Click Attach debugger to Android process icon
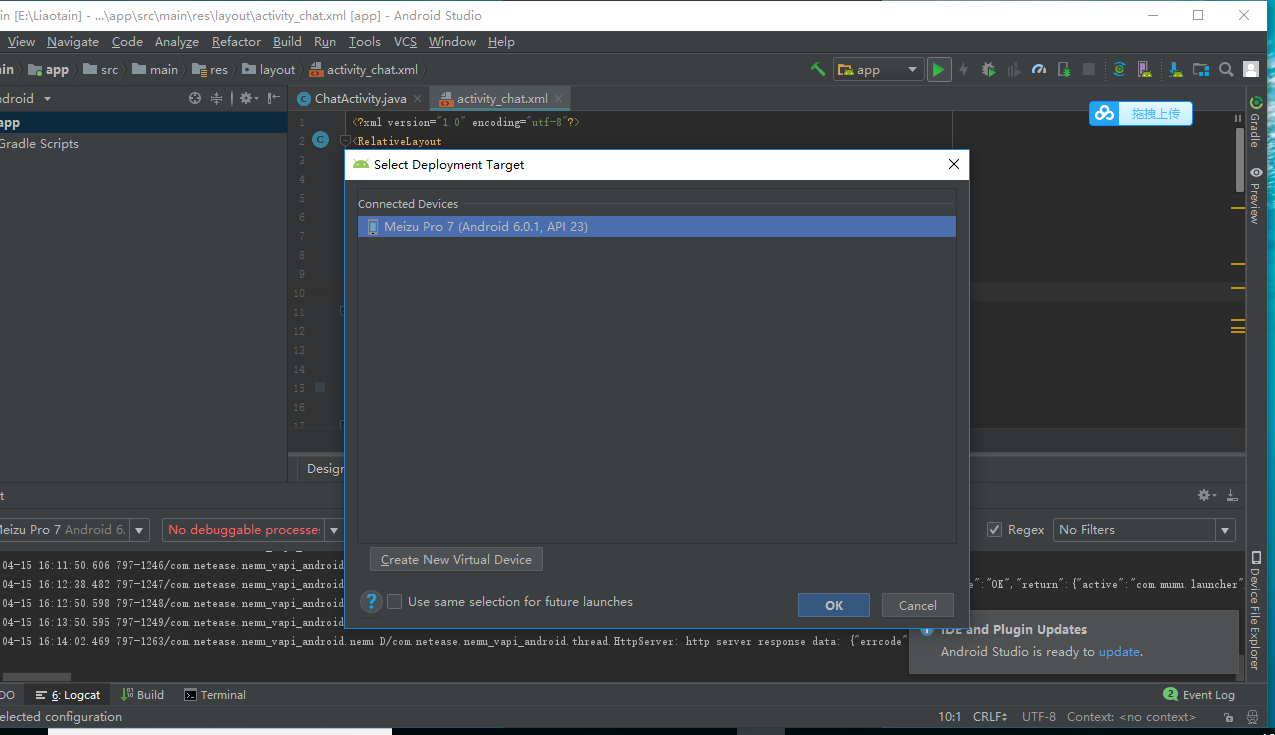The image size is (1275, 735). (1062, 69)
